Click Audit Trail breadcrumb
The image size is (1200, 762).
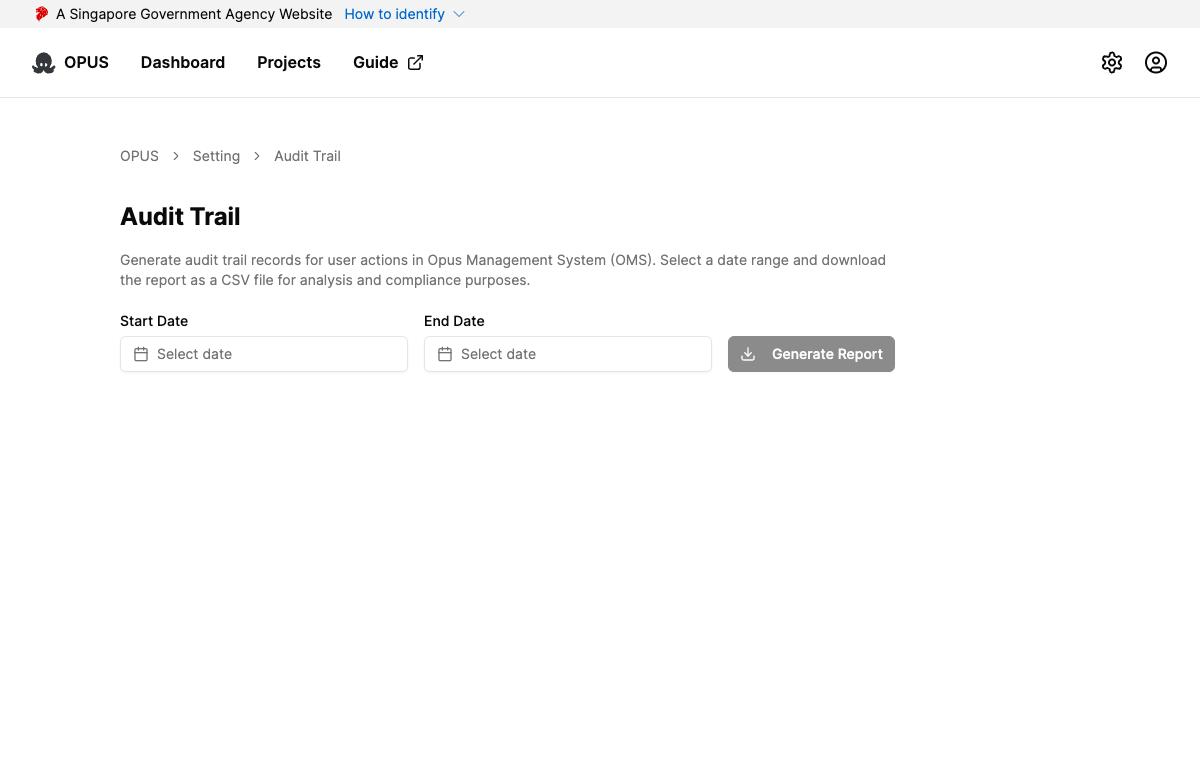[x=307, y=156]
